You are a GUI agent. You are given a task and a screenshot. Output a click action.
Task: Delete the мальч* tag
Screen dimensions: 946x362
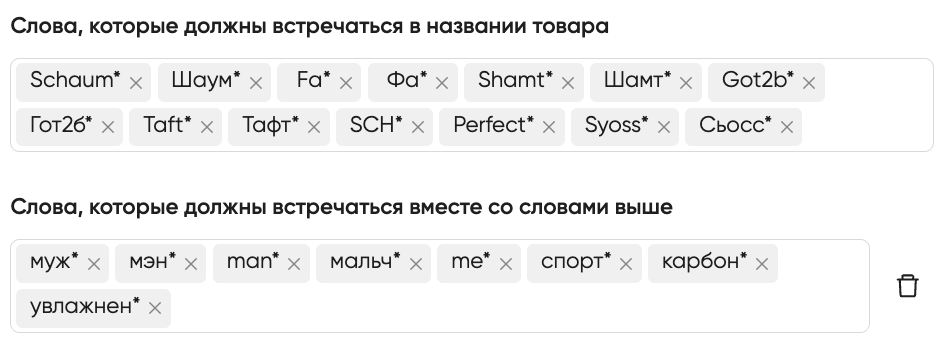[416, 264]
